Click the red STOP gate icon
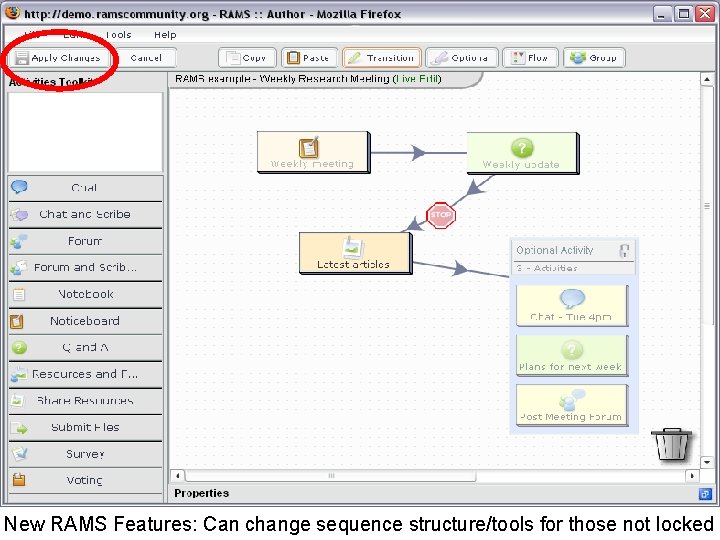Image resolution: width=720 pixels, height=540 pixels. click(x=441, y=215)
